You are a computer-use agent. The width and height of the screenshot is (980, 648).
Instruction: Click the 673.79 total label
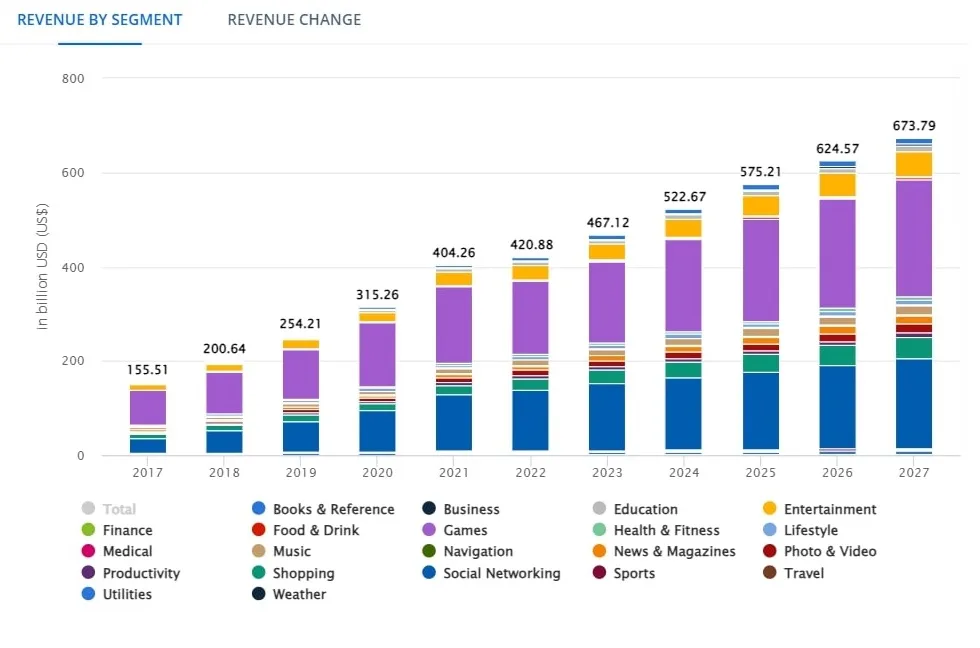(x=914, y=126)
